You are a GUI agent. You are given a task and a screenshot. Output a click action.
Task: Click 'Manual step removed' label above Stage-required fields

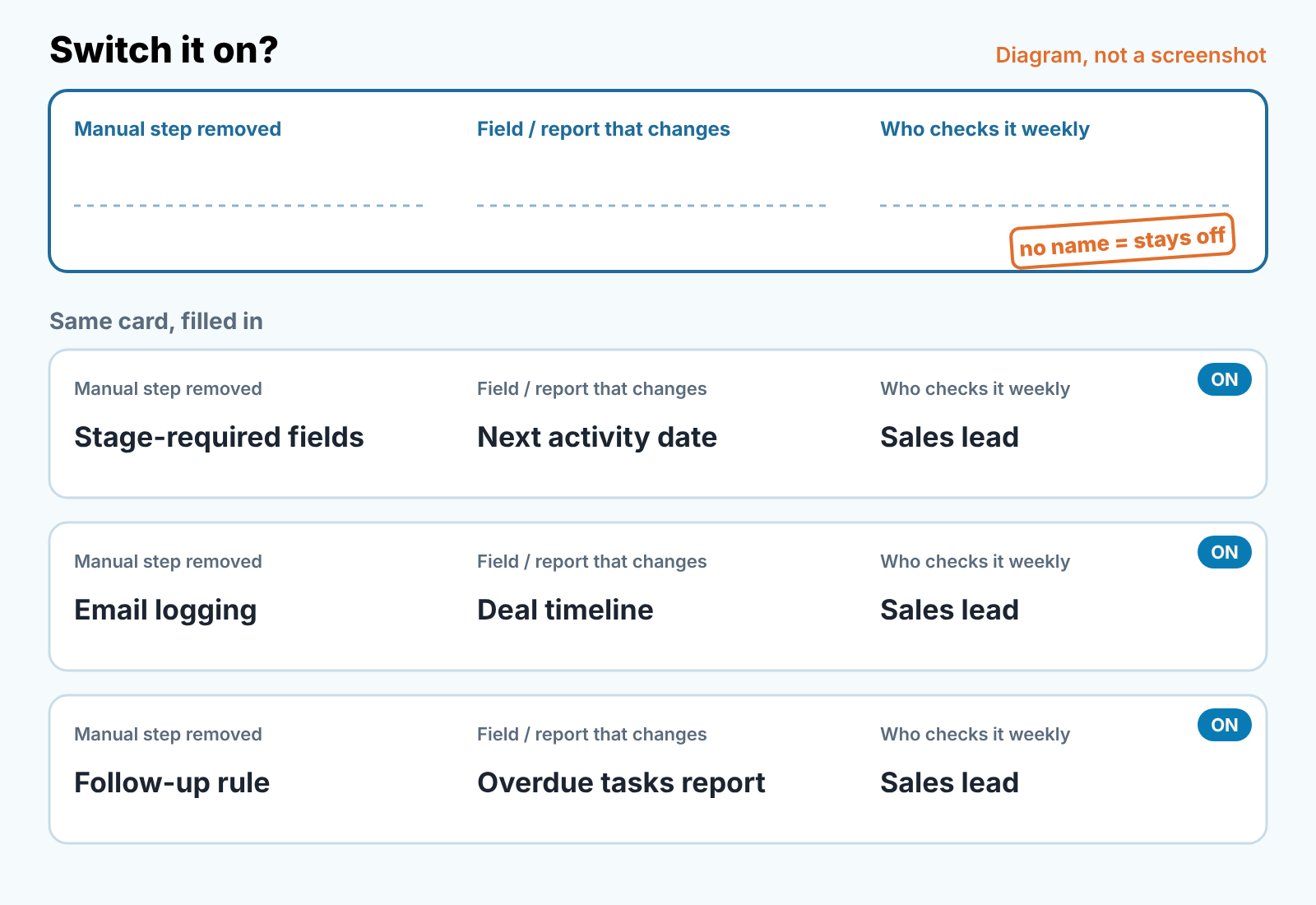tap(168, 388)
